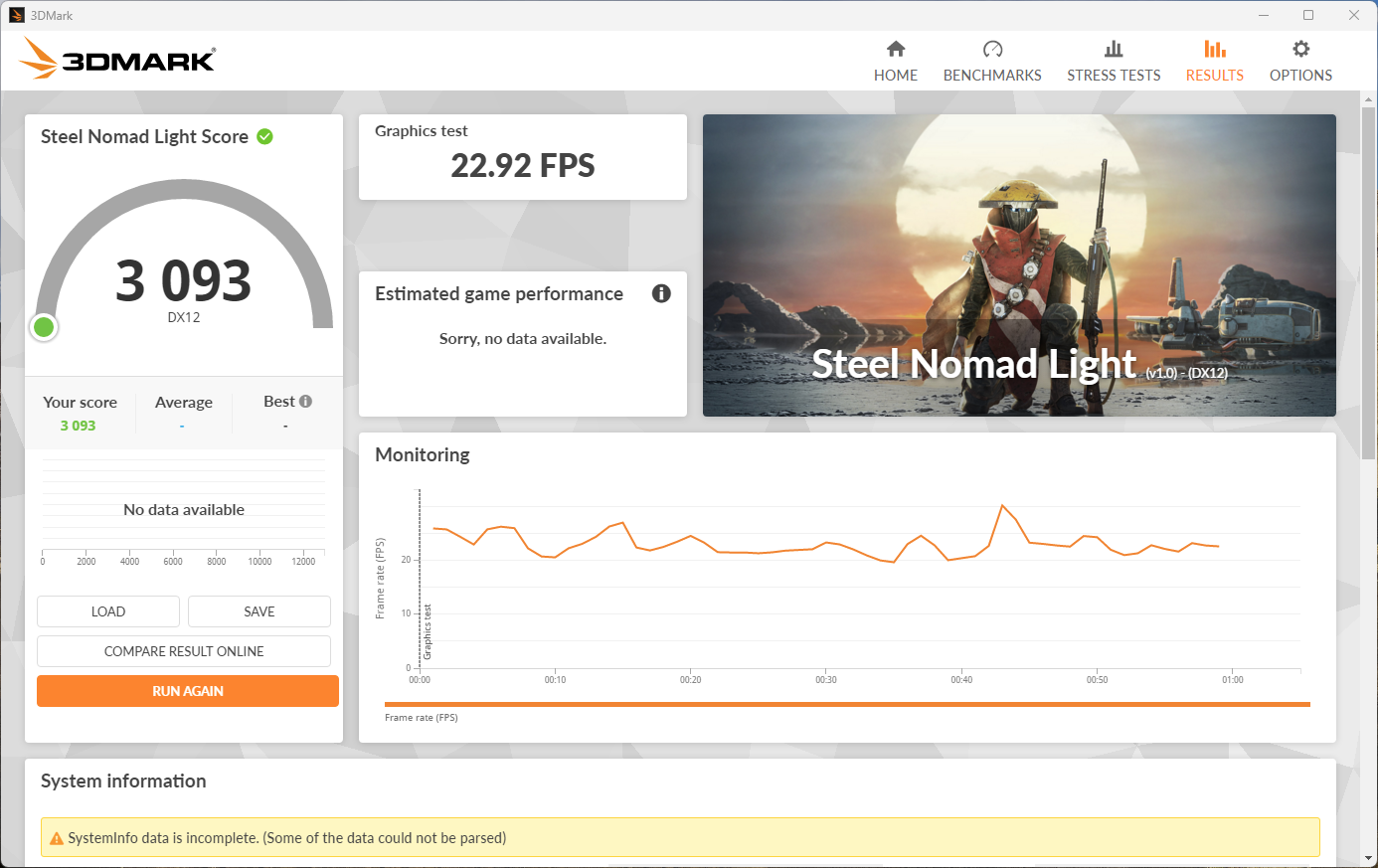The image size is (1378, 868).
Task: Click the Stress Tests bar chart icon
Action: point(1114,49)
